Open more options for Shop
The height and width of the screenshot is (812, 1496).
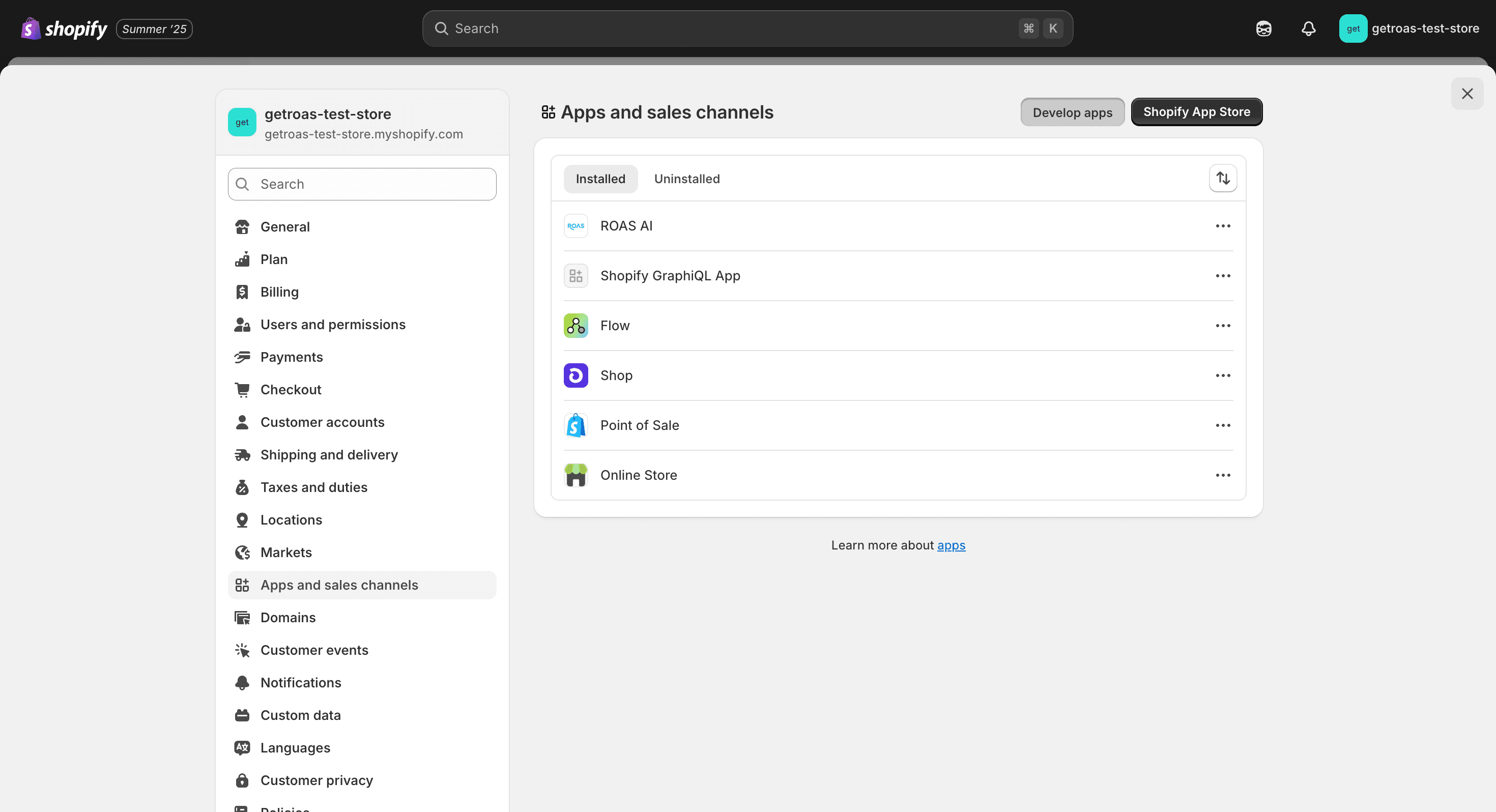tap(1223, 376)
